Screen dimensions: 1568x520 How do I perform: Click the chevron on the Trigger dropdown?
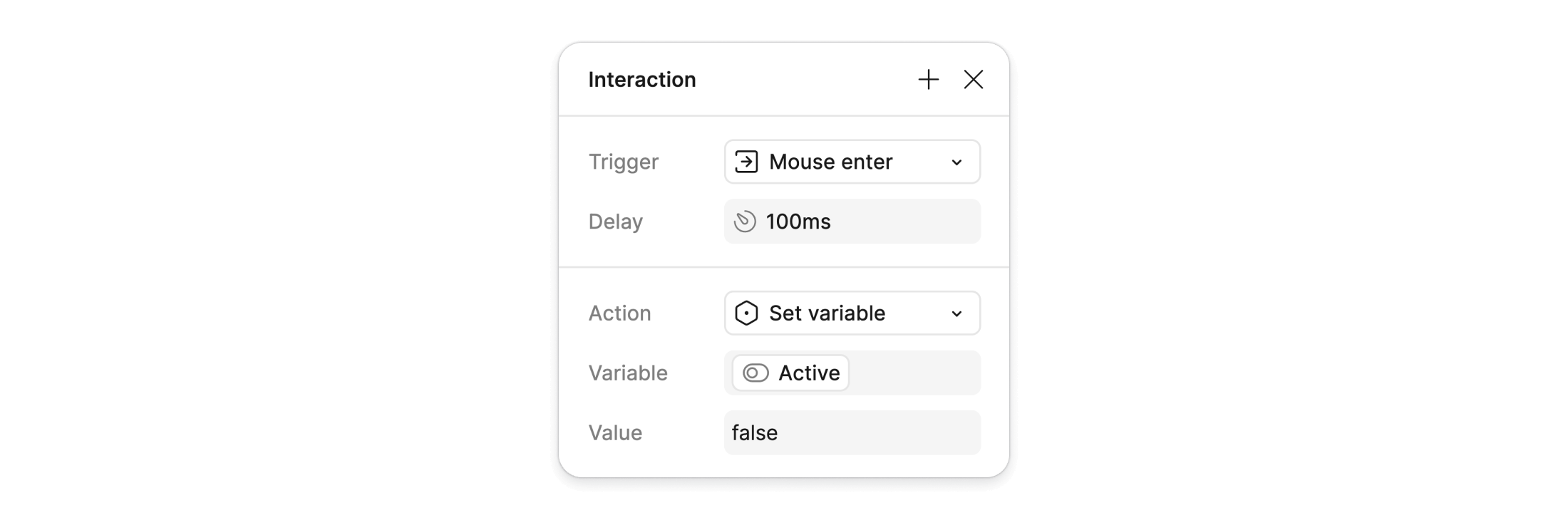click(x=958, y=162)
